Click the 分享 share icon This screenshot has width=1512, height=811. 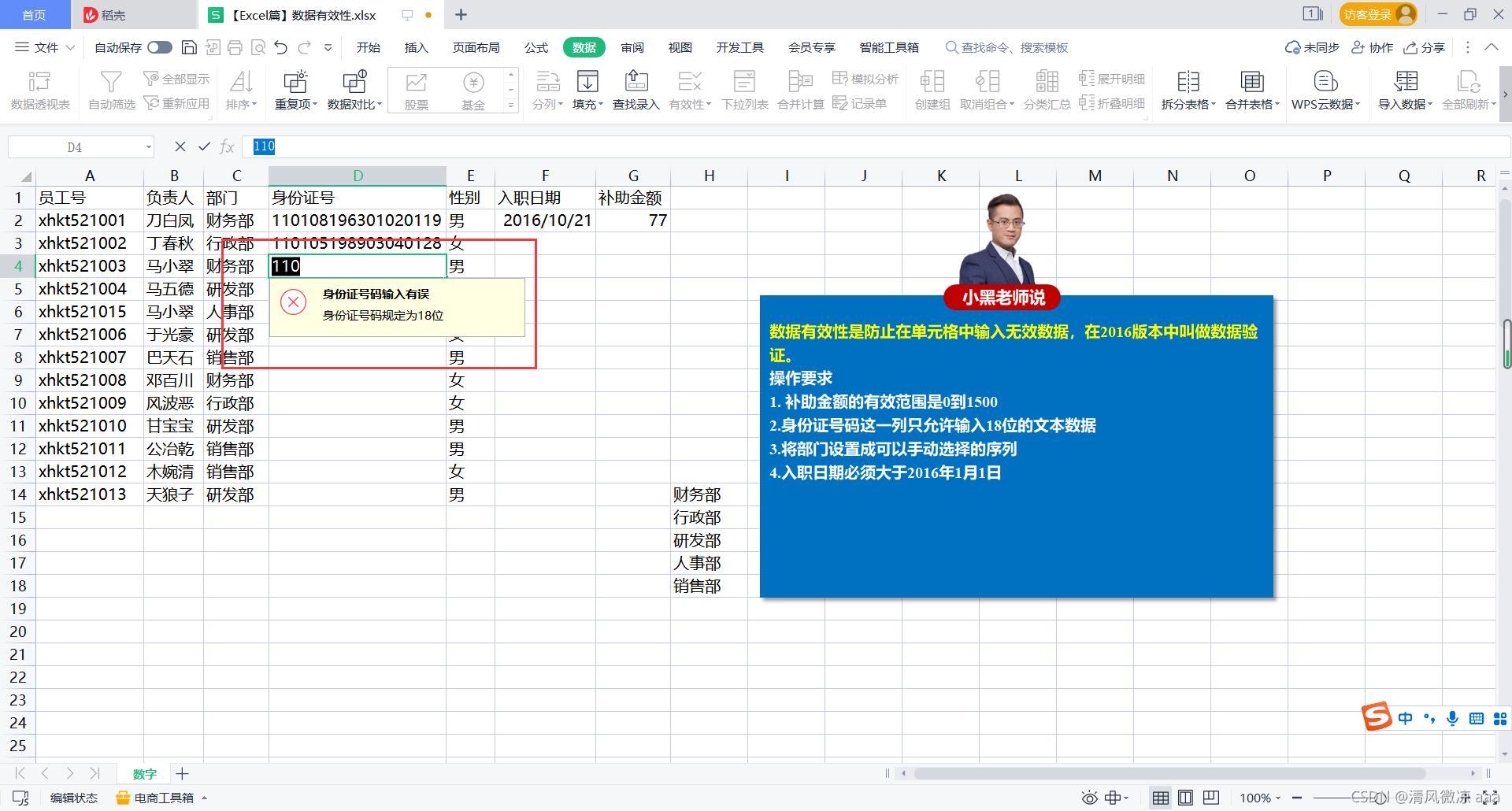tap(1424, 47)
